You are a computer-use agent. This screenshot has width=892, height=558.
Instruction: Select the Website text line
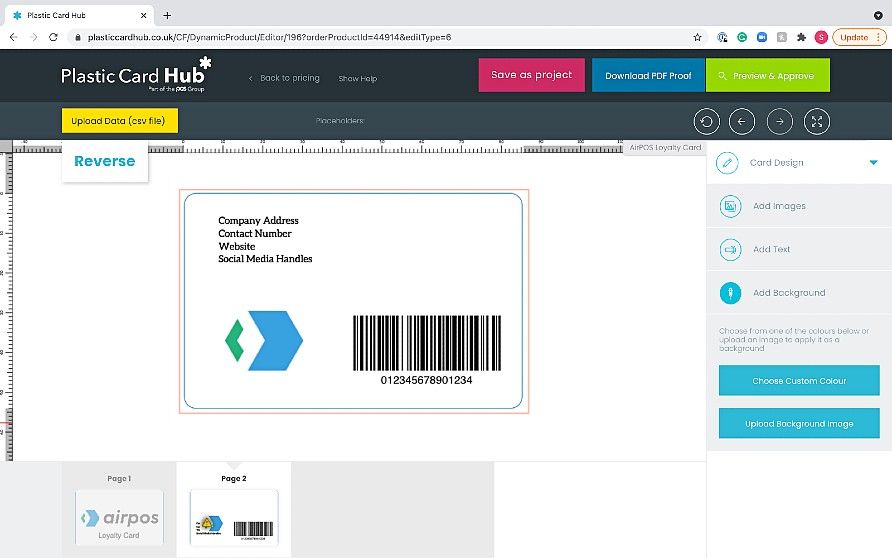point(237,246)
